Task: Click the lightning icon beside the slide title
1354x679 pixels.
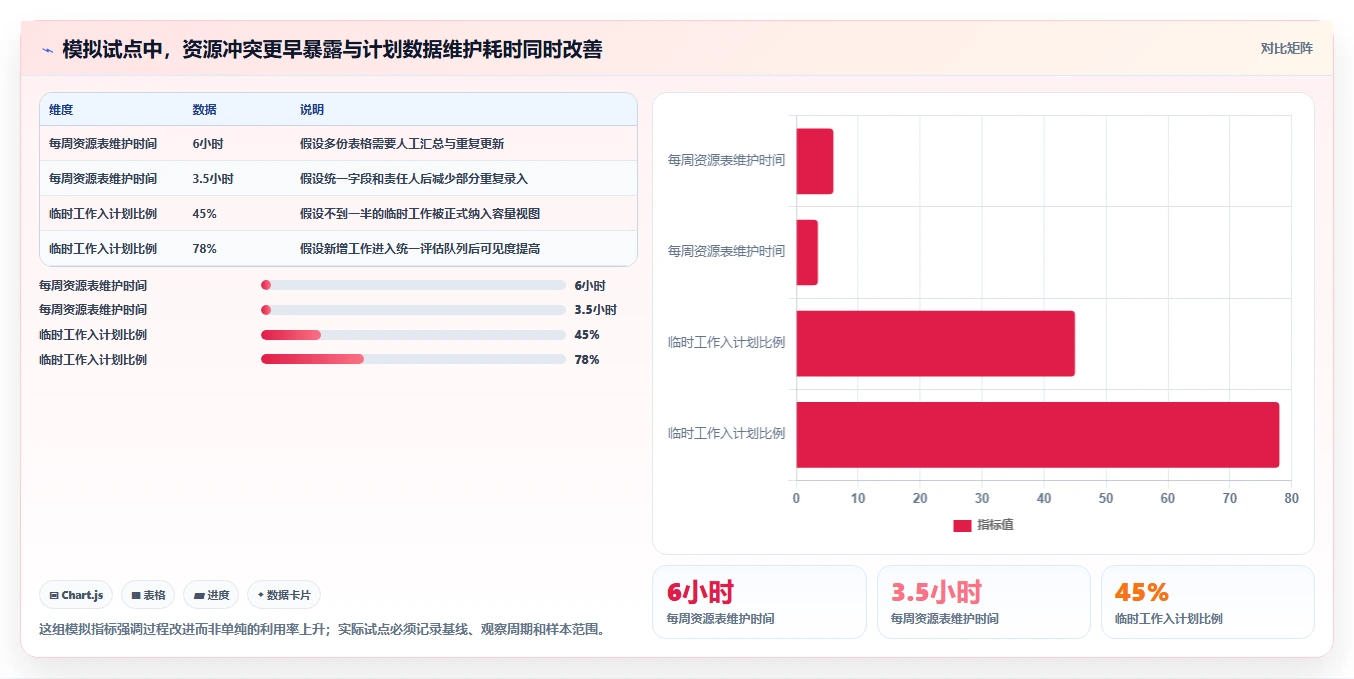Action: pos(47,50)
